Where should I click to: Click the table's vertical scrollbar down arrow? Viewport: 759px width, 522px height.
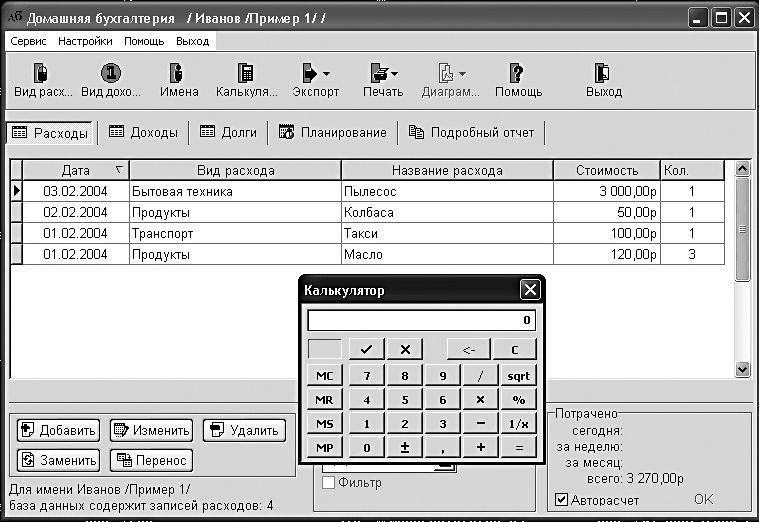pyautogui.click(x=742, y=369)
